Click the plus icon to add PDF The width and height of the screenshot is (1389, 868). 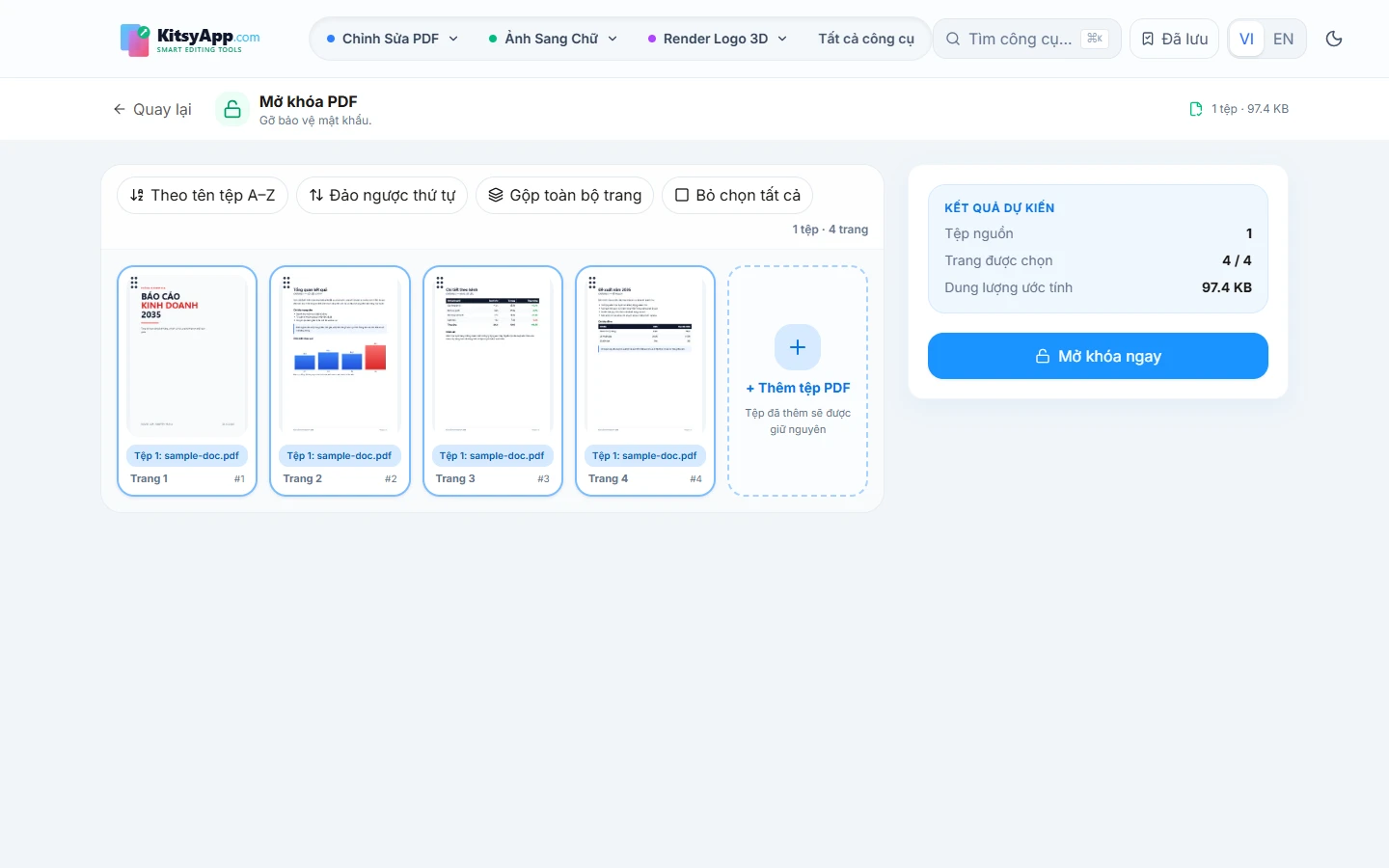798,347
